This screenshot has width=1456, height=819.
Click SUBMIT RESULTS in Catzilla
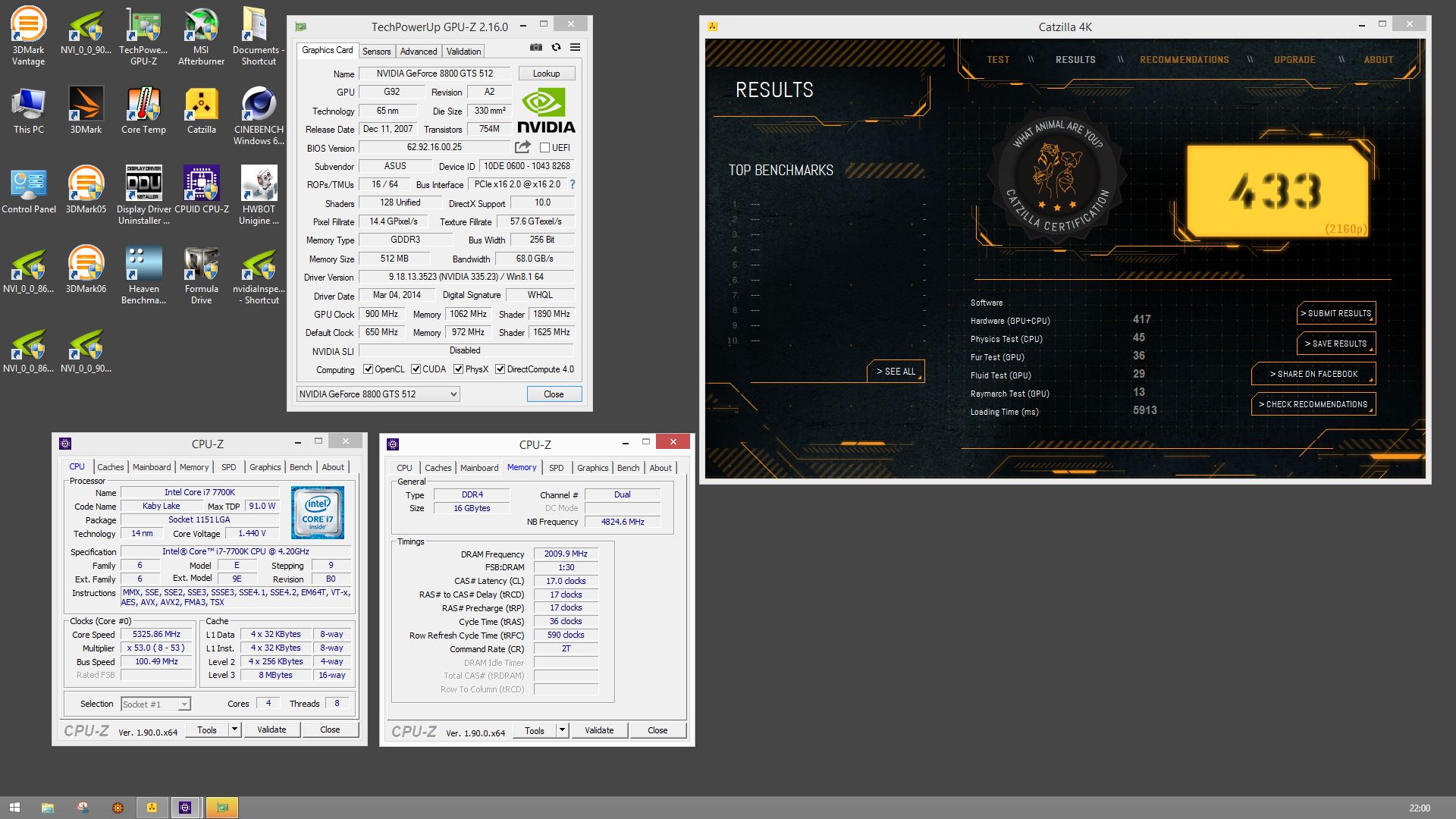1336,313
